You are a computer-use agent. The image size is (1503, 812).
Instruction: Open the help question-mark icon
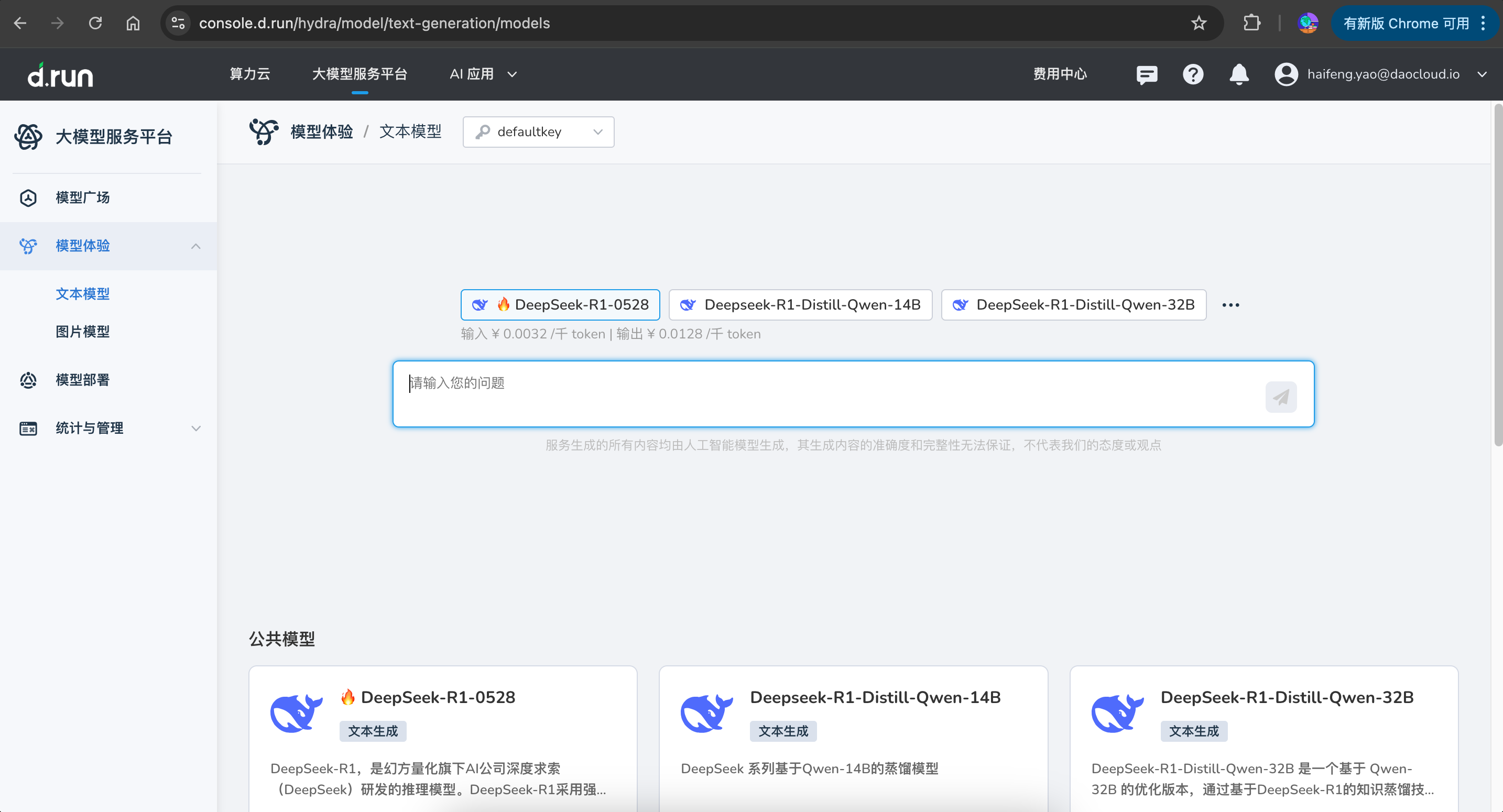click(x=1193, y=75)
